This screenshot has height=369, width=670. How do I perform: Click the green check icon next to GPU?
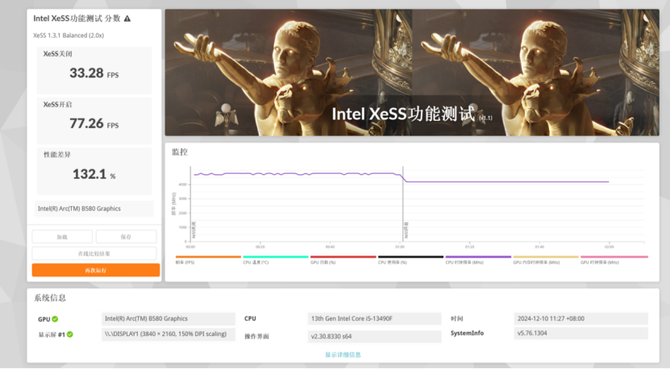(x=55, y=319)
